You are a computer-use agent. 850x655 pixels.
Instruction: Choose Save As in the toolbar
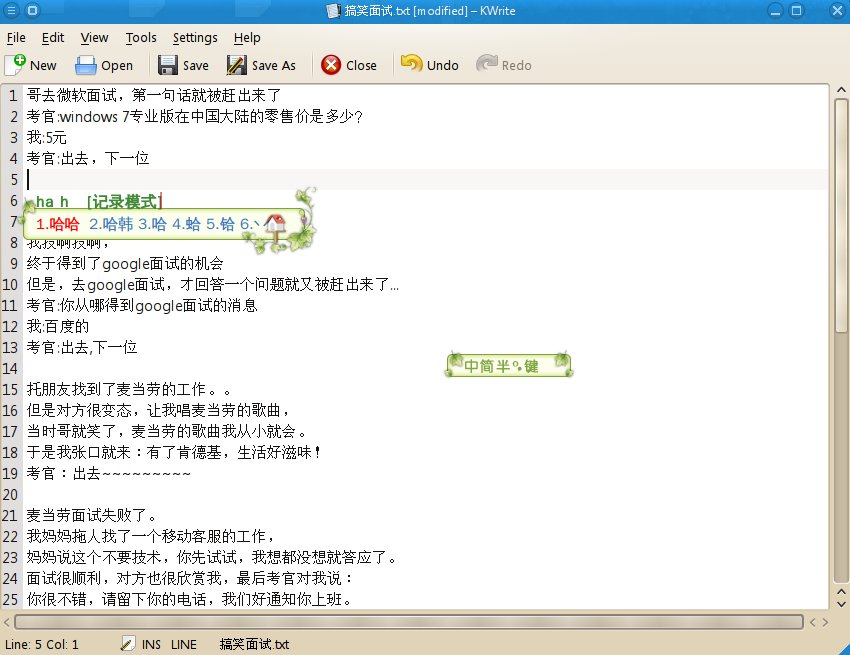pos(261,65)
